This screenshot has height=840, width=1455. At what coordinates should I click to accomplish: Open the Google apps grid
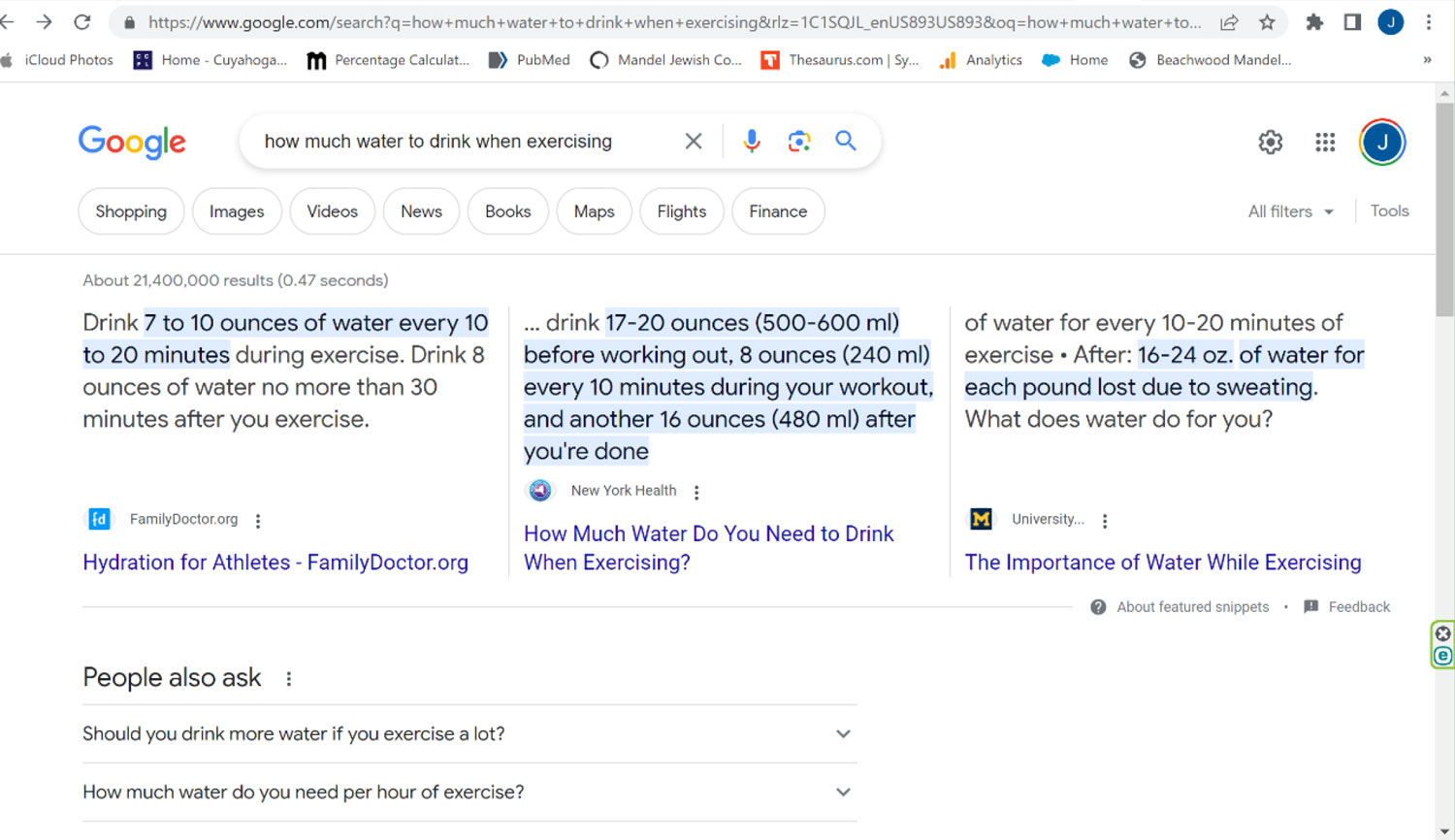point(1325,143)
